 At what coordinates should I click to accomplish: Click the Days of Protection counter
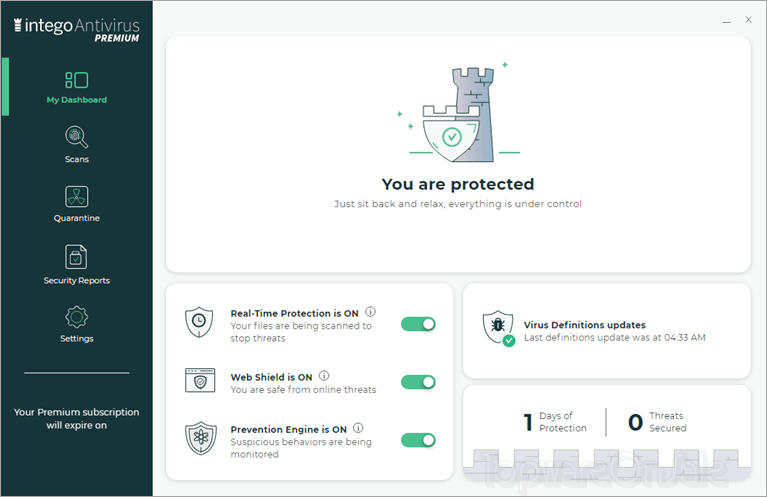tap(555, 422)
